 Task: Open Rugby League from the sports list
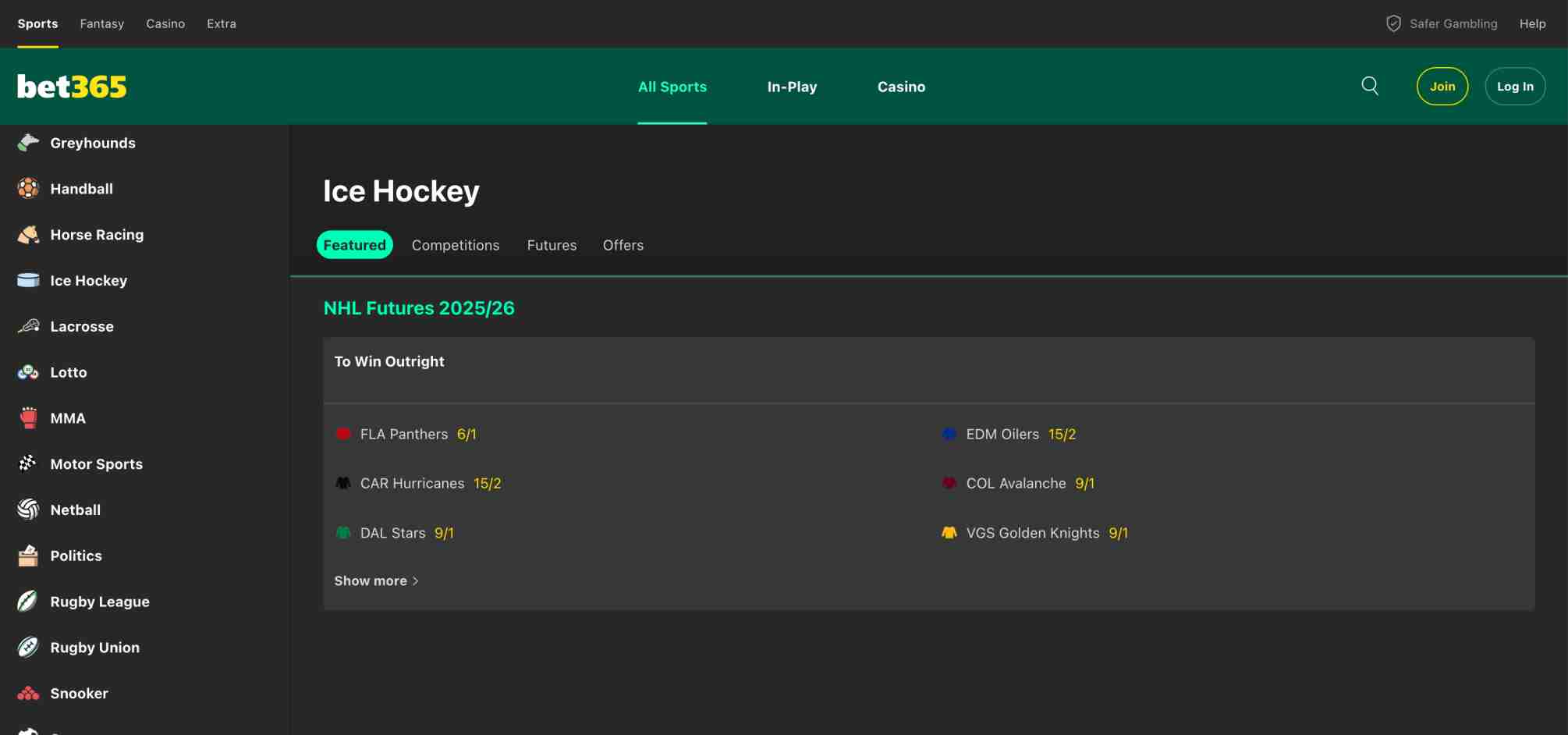point(100,602)
